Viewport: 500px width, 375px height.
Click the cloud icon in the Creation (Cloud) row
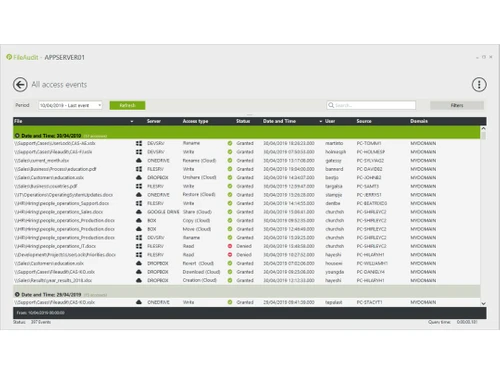tap(139, 281)
